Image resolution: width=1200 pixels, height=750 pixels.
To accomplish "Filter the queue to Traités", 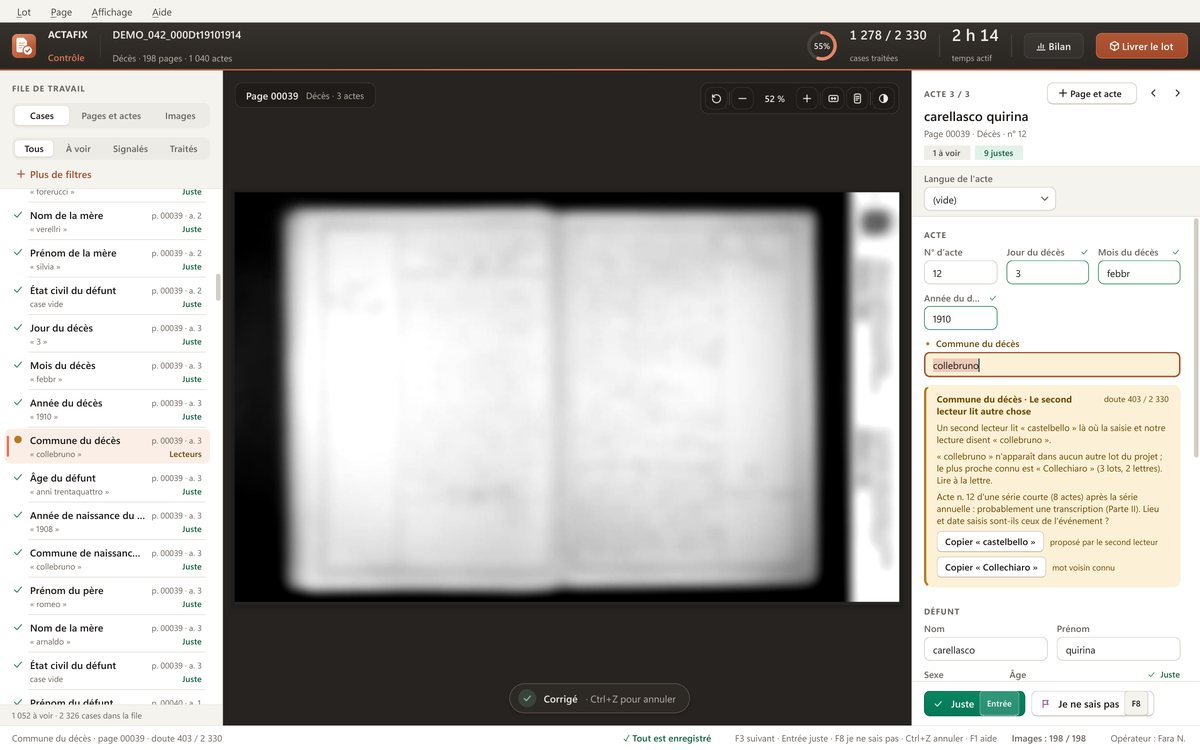I will pos(183,149).
